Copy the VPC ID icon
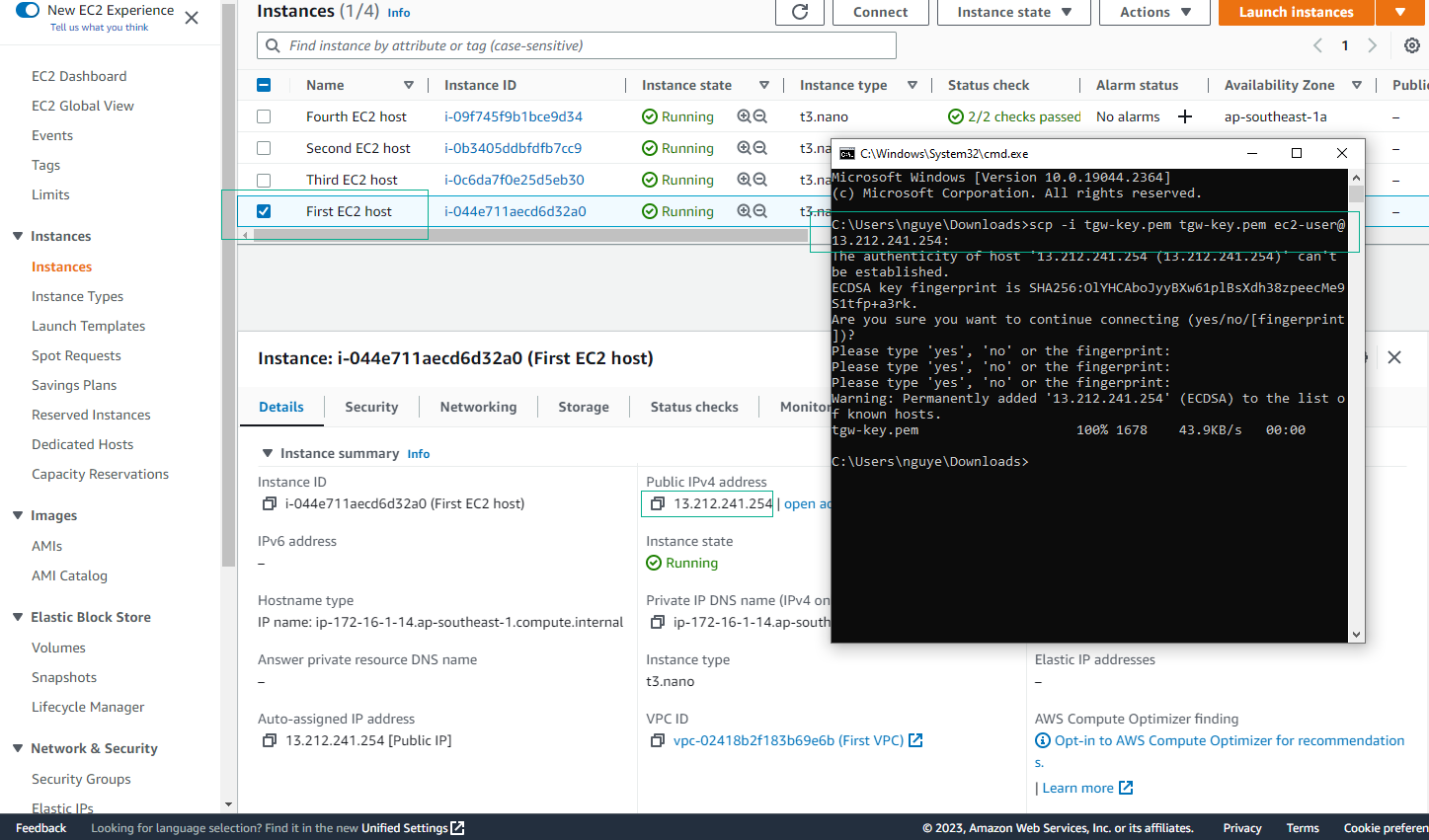This screenshot has width=1429, height=840. coord(658,740)
